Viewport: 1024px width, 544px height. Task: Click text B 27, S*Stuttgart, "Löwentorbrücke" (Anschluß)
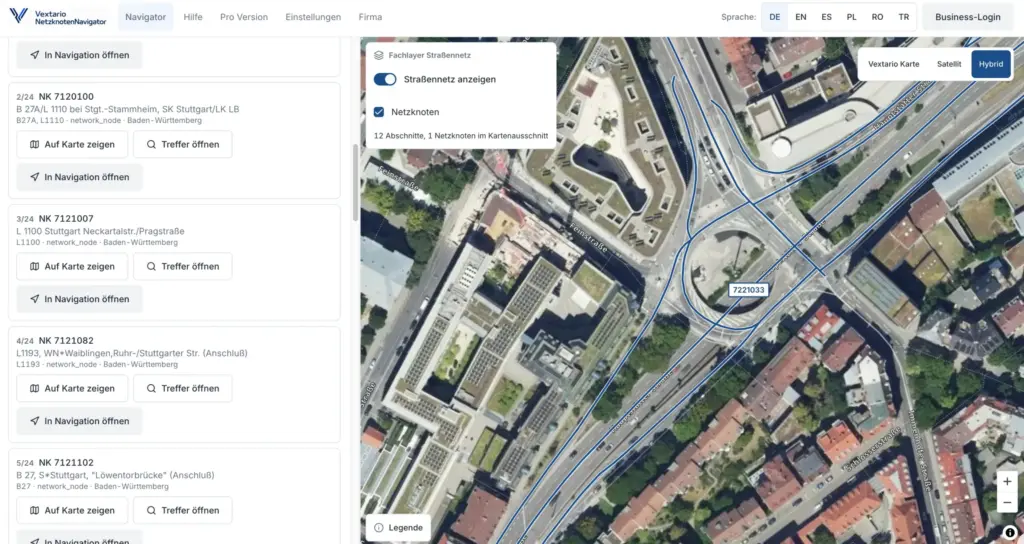(x=116, y=475)
